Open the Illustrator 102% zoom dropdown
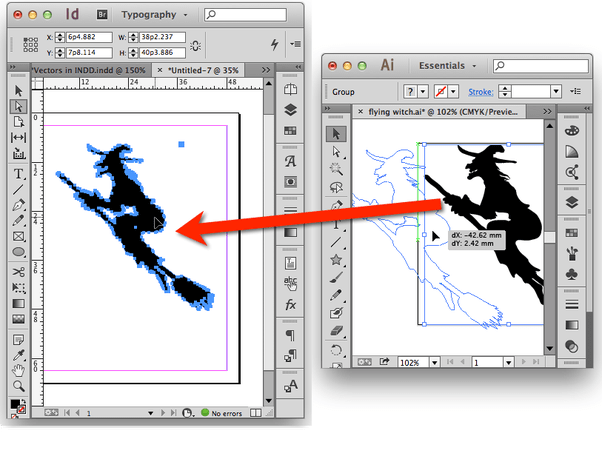The width and height of the screenshot is (602, 462). (x=435, y=363)
